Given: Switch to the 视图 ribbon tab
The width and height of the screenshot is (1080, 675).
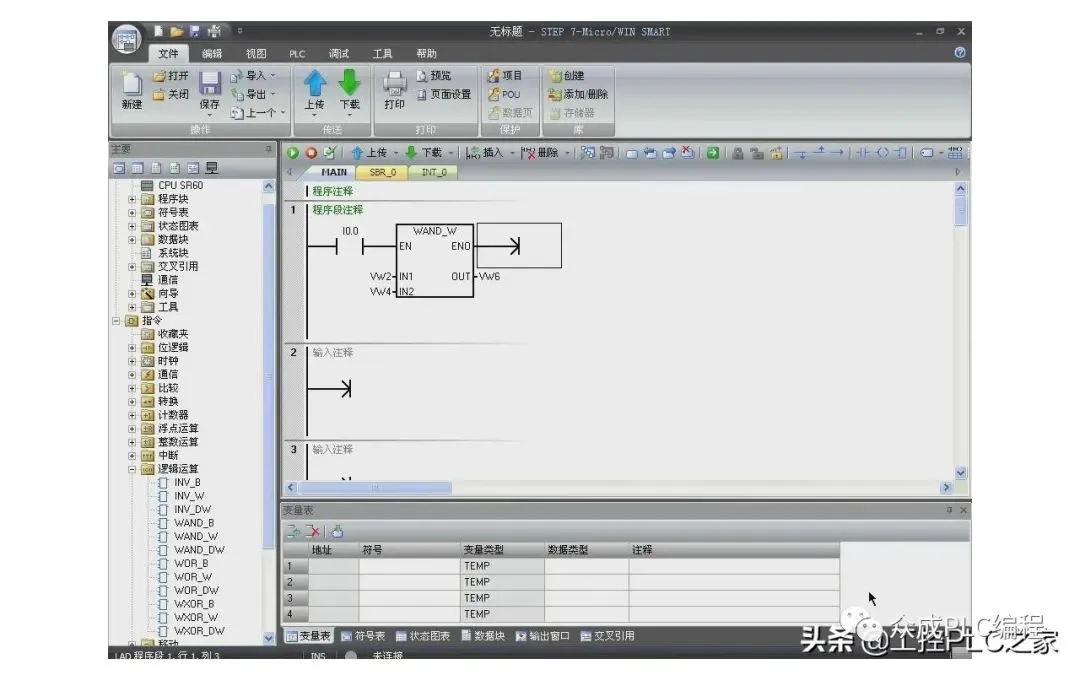Looking at the screenshot, I should pyautogui.click(x=256, y=54).
